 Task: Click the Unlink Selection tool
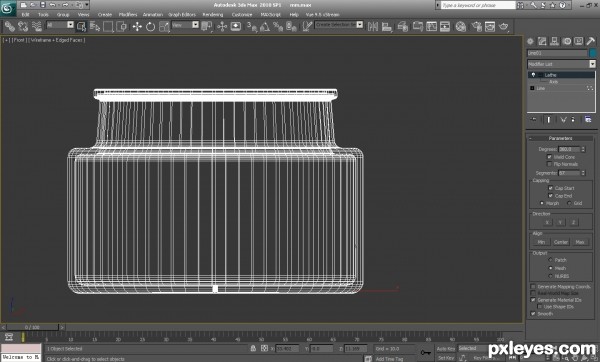click(23, 26)
